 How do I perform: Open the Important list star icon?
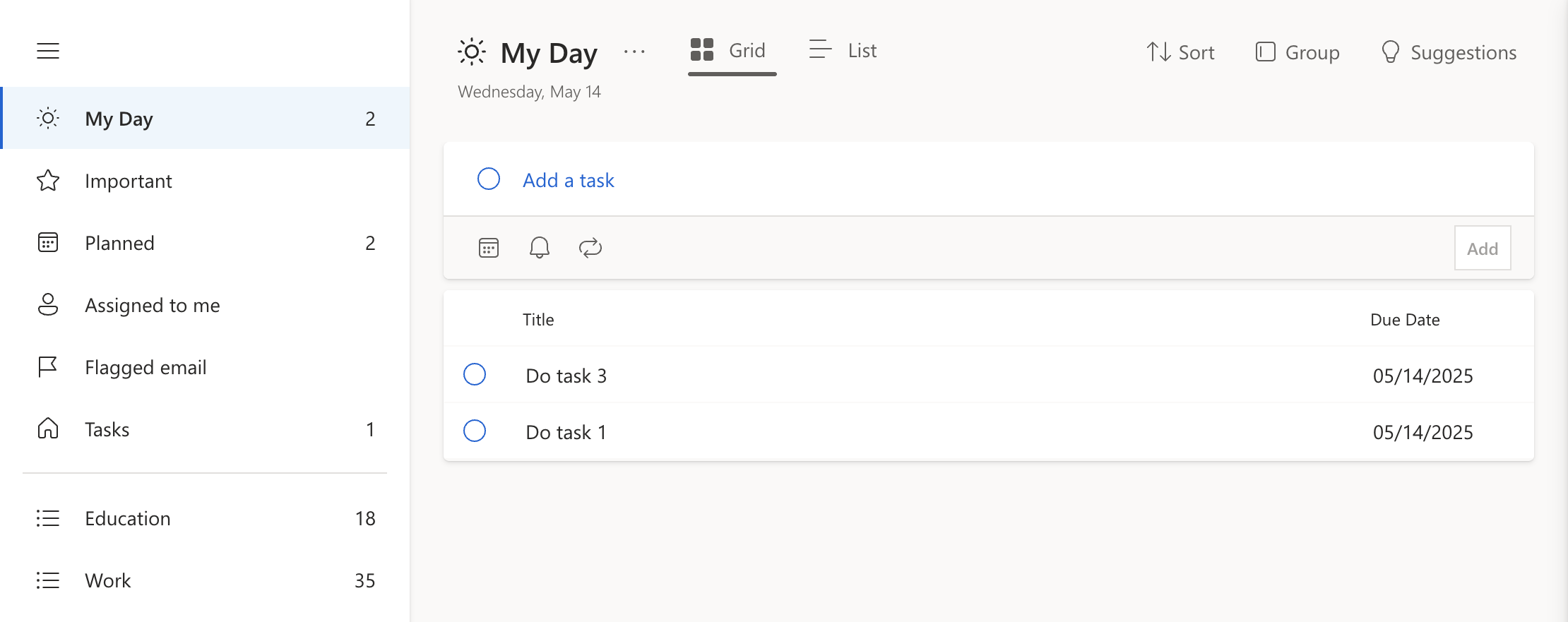click(48, 181)
